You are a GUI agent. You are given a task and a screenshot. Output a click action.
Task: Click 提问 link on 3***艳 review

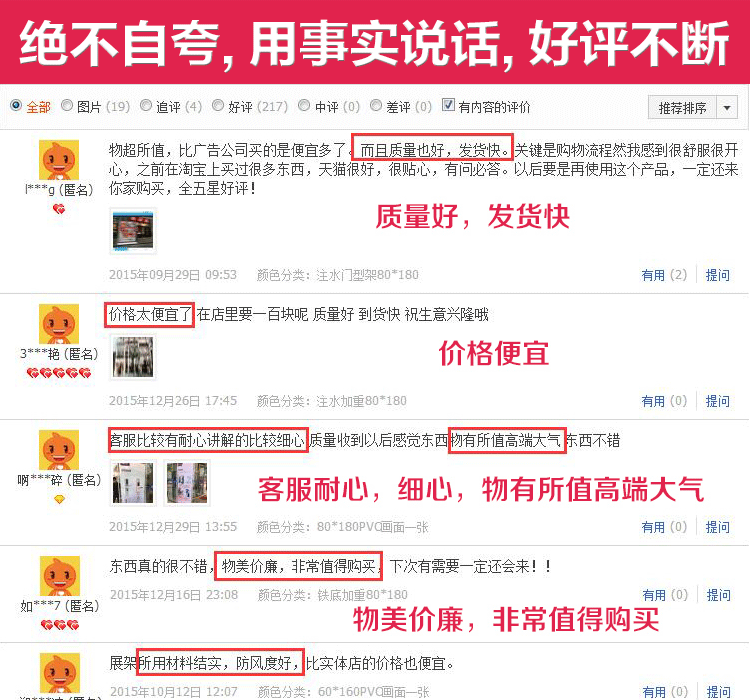pos(717,400)
